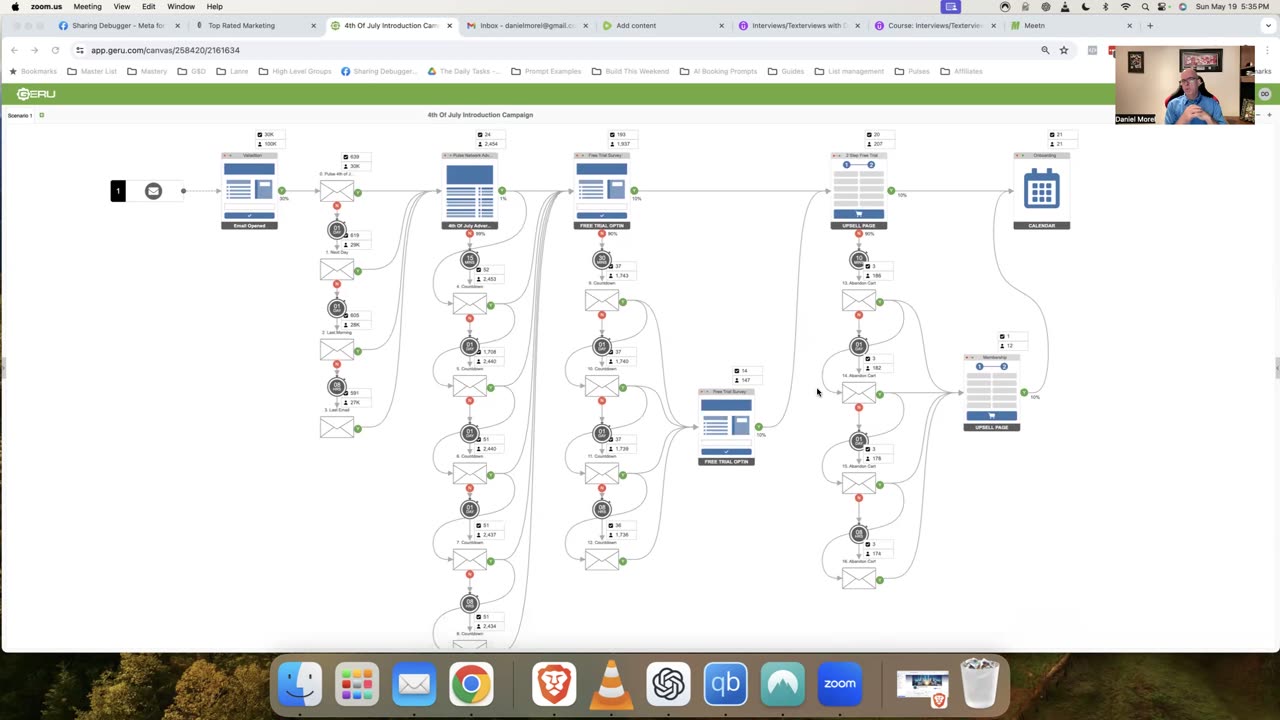Viewport: 1280px width, 720px height.
Task: Open the Build This Weekend bookmarks folder
Action: tap(630, 71)
